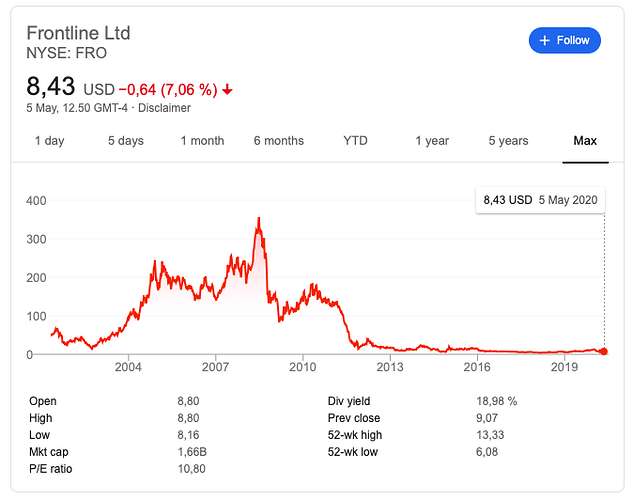Click the 2008 peak on price chart

click(x=259, y=219)
